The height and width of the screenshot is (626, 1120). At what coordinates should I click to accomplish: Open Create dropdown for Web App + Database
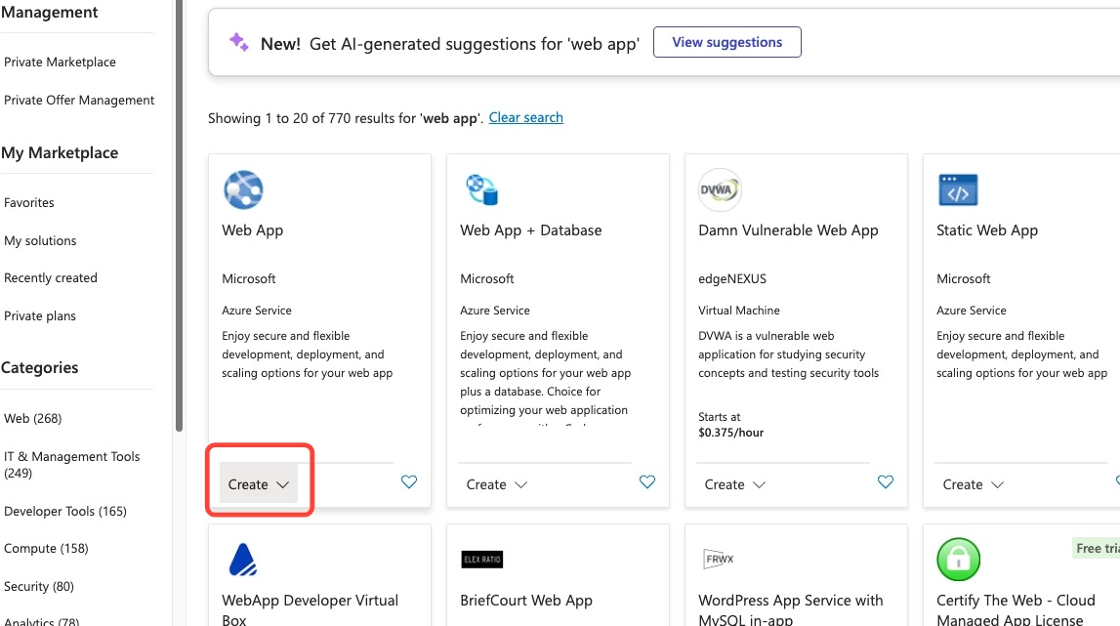(496, 485)
